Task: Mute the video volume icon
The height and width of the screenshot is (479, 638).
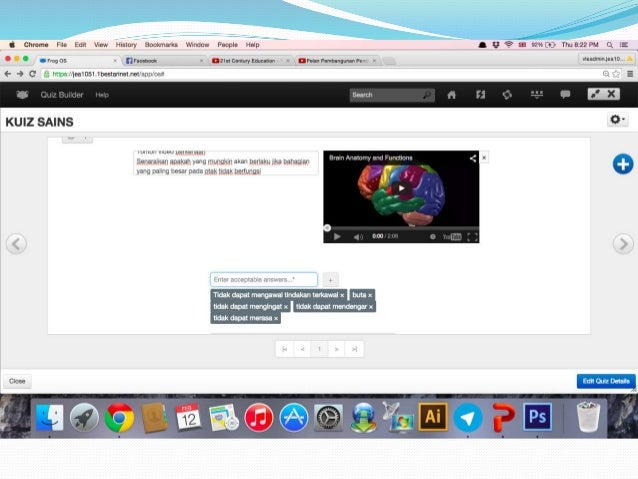Action: pos(358,236)
